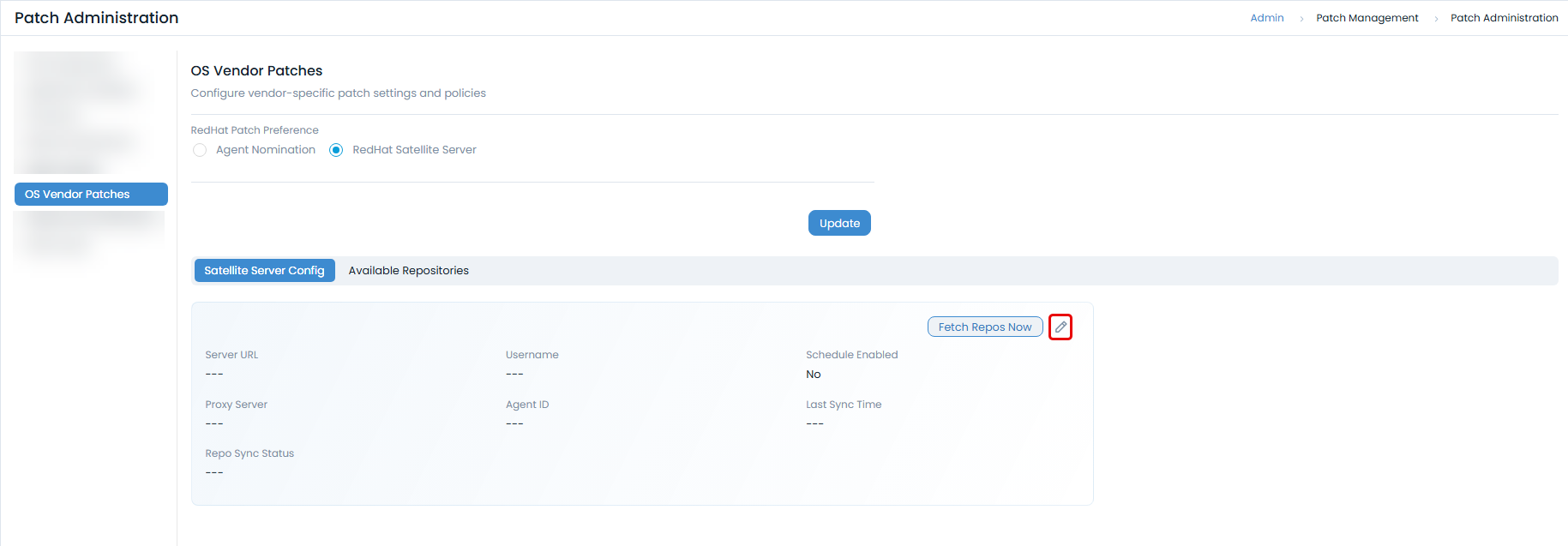This screenshot has height=546, width=1568.
Task: Switch to the Available Repositories tab
Action: [408, 271]
